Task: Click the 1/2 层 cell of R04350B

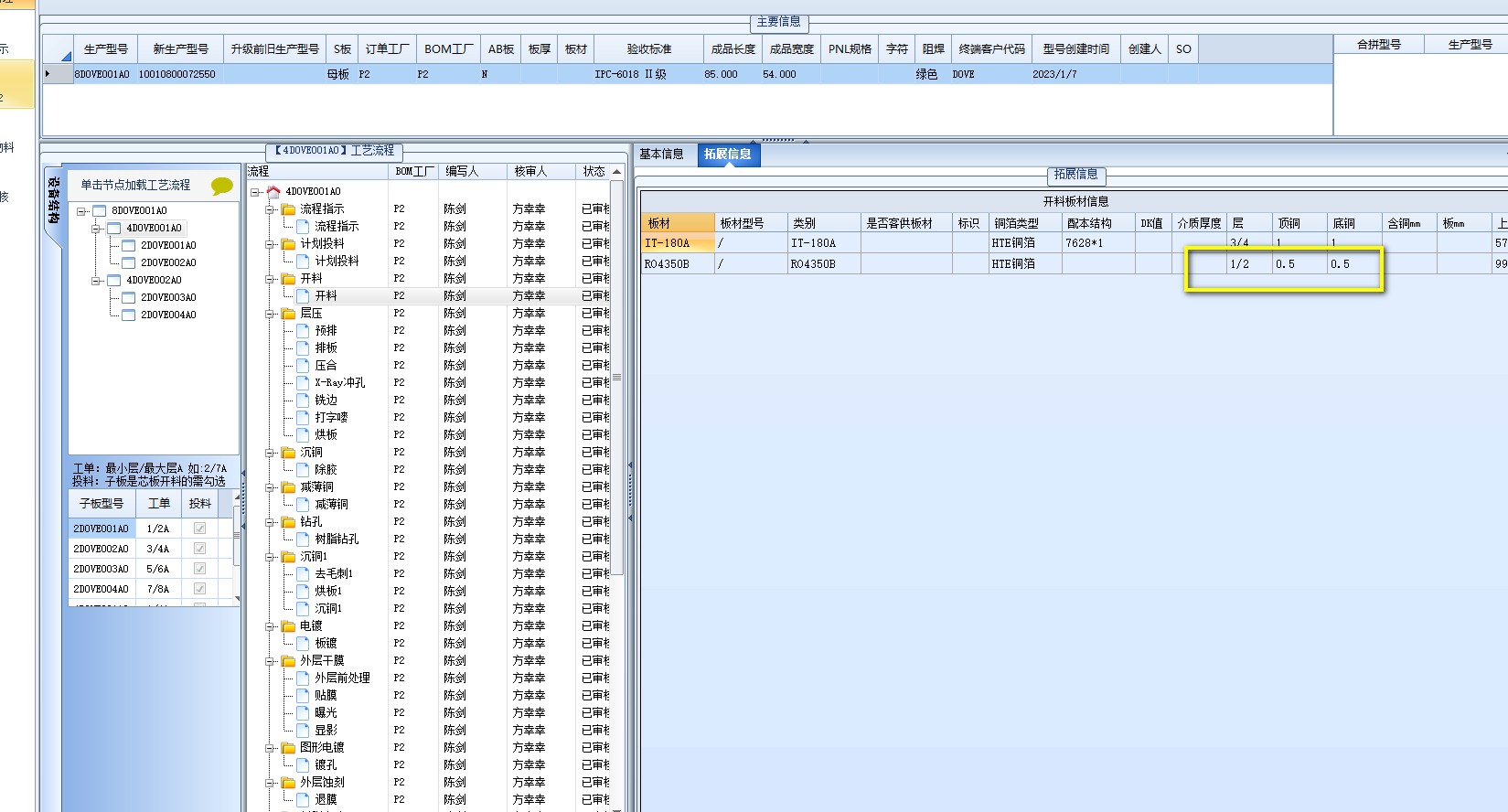Action: [1249, 264]
